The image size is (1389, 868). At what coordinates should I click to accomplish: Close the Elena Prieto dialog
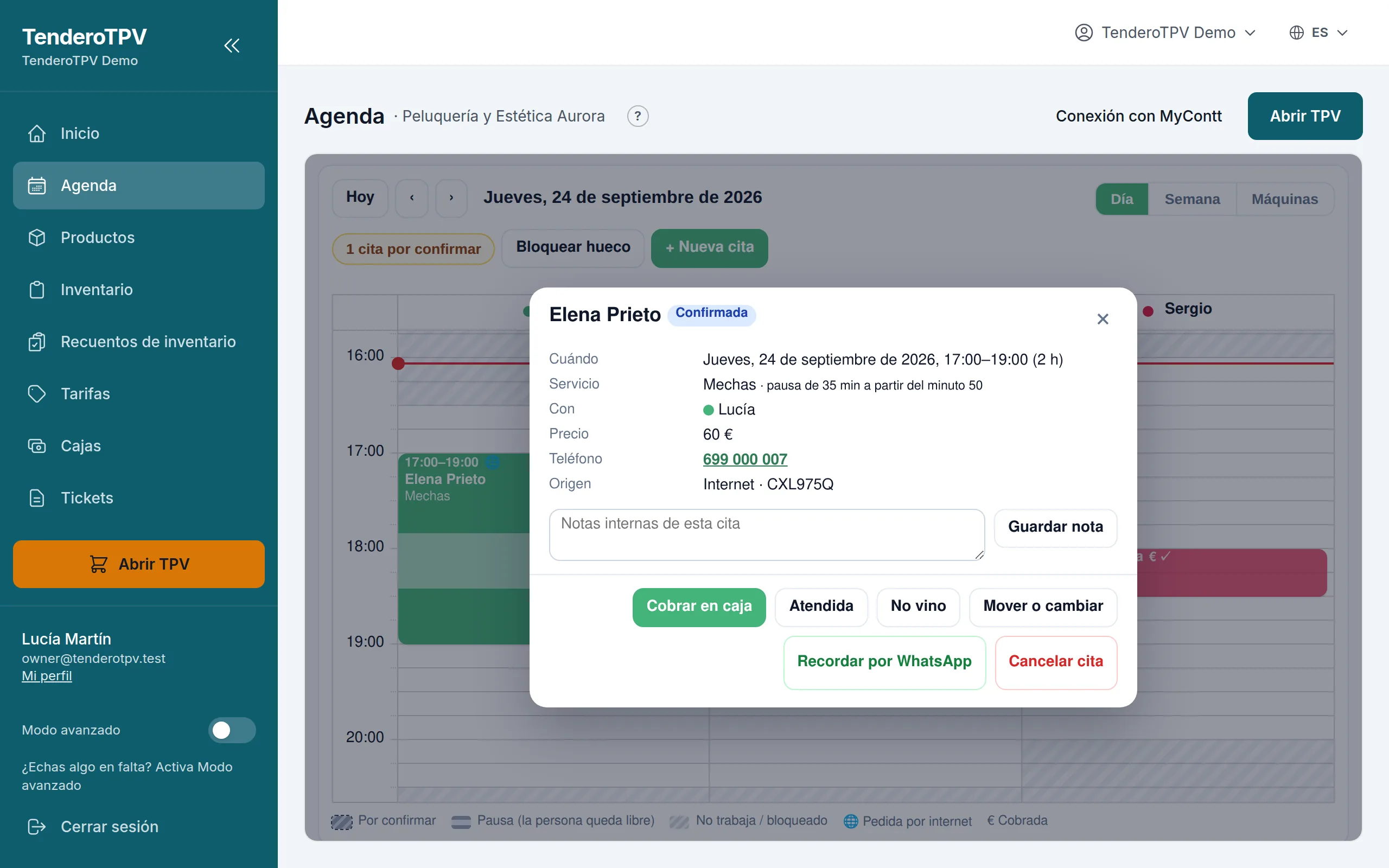coord(1103,318)
